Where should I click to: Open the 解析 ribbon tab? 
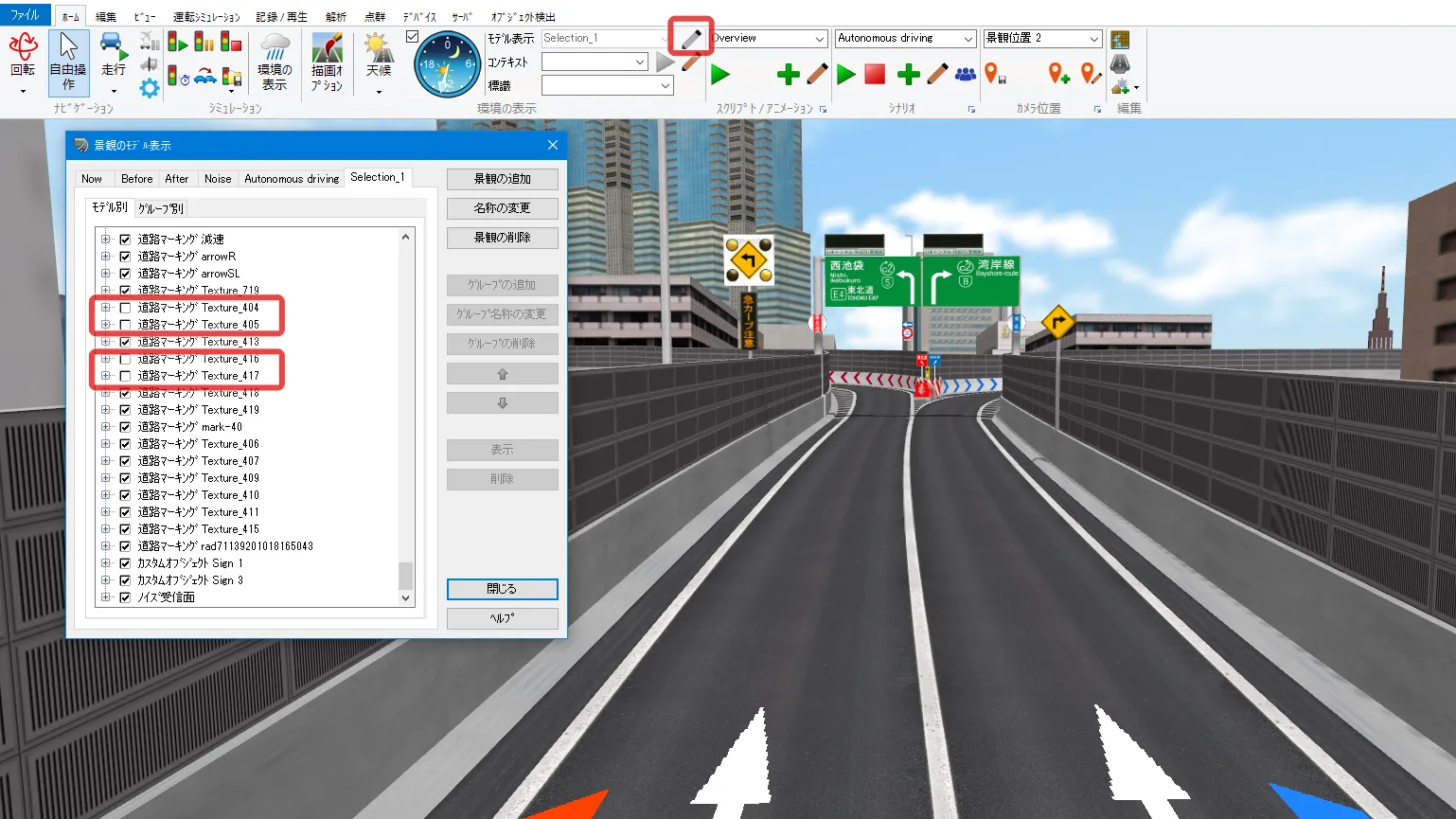(x=336, y=16)
